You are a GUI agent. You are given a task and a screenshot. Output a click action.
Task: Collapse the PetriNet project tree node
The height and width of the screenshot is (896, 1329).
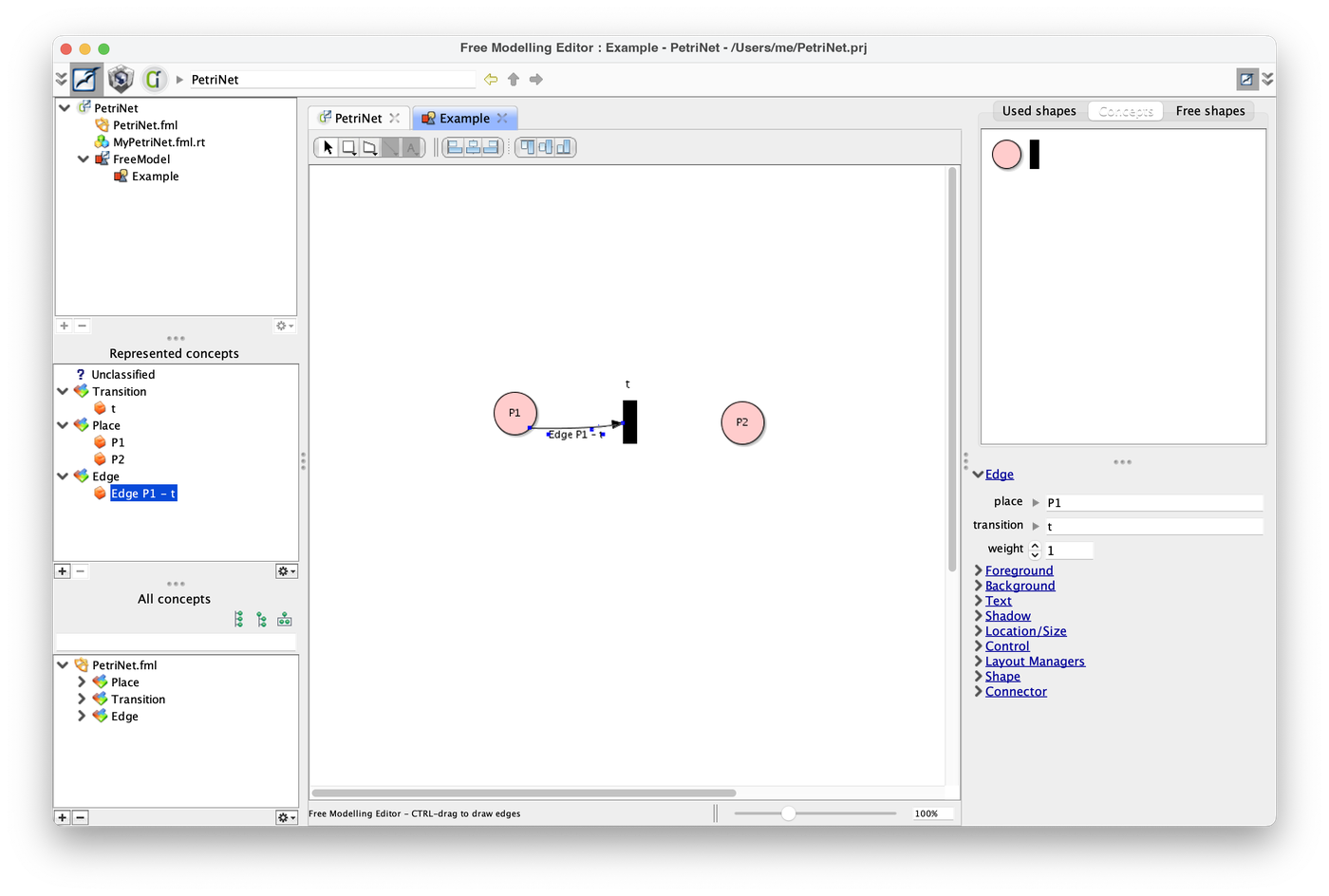65,108
